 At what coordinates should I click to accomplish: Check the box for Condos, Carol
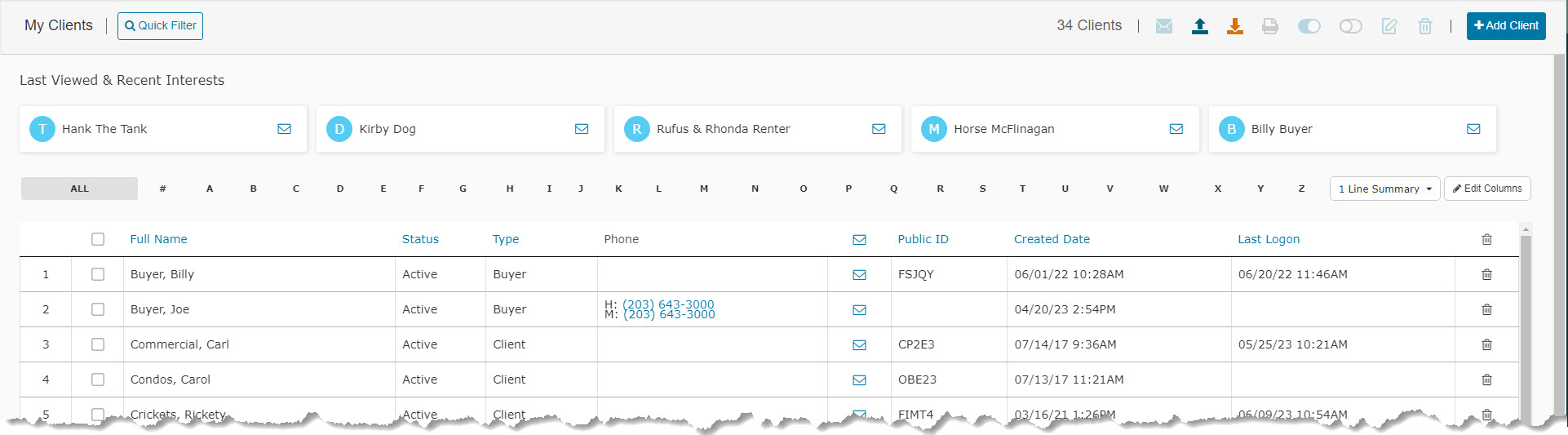tap(98, 380)
